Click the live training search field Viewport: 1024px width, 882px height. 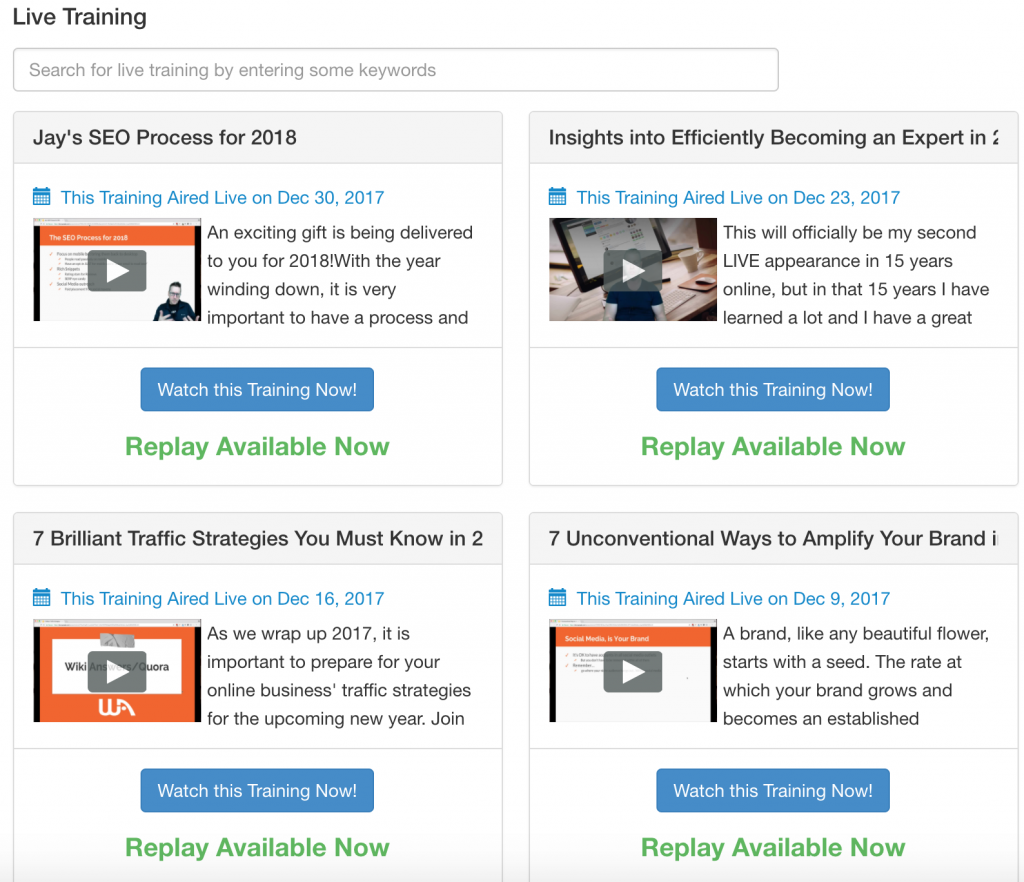tap(395, 70)
